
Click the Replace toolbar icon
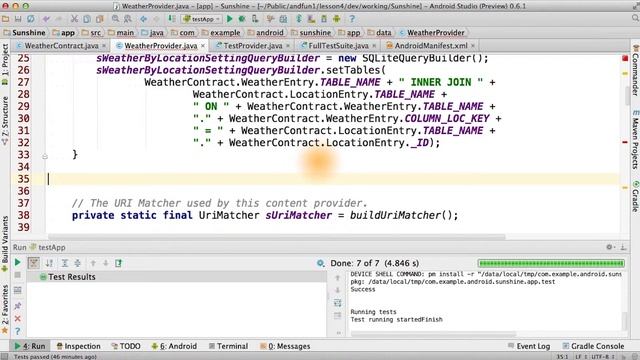click(x=128, y=19)
